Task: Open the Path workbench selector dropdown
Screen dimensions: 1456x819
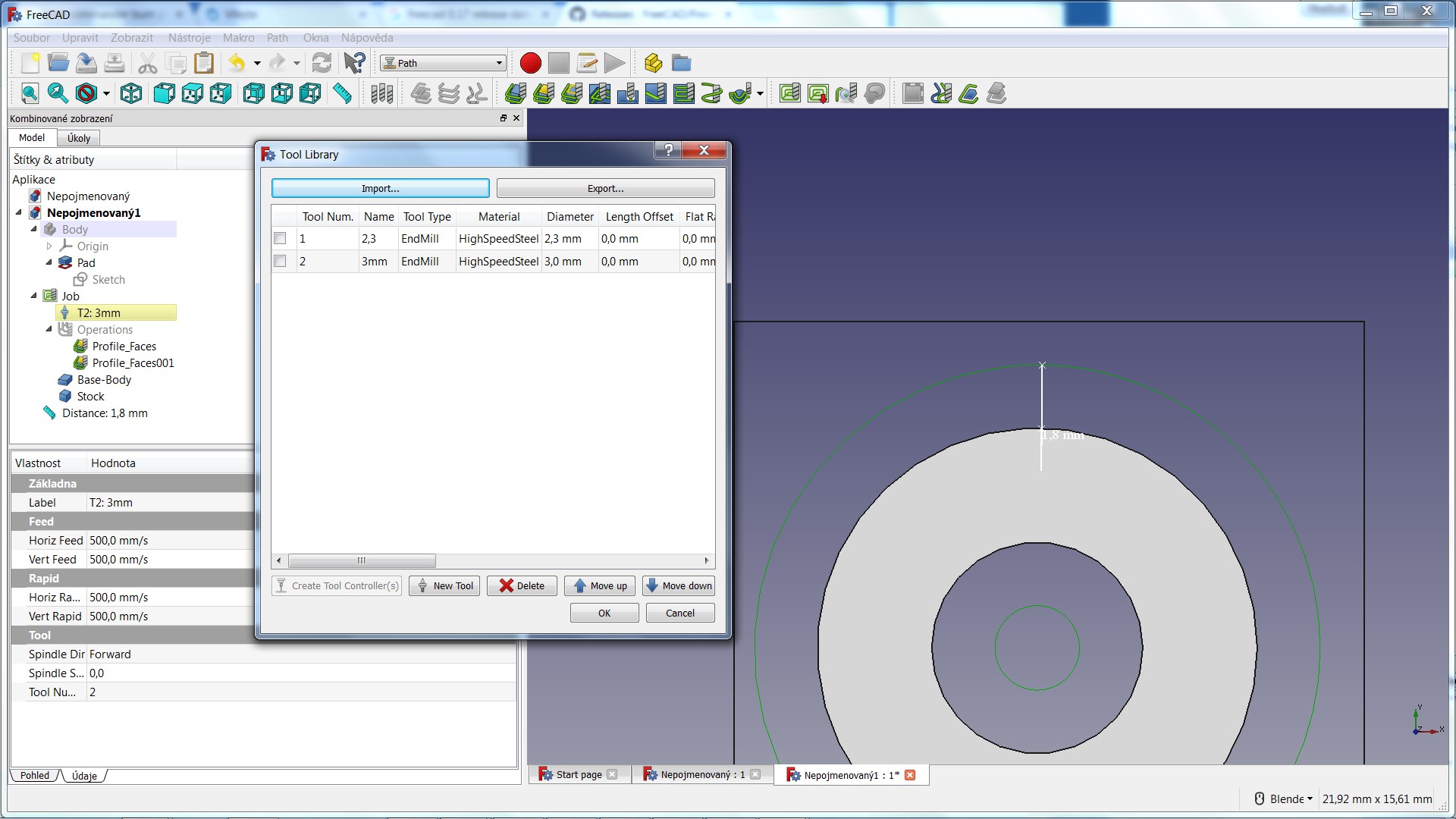Action: pyautogui.click(x=444, y=63)
